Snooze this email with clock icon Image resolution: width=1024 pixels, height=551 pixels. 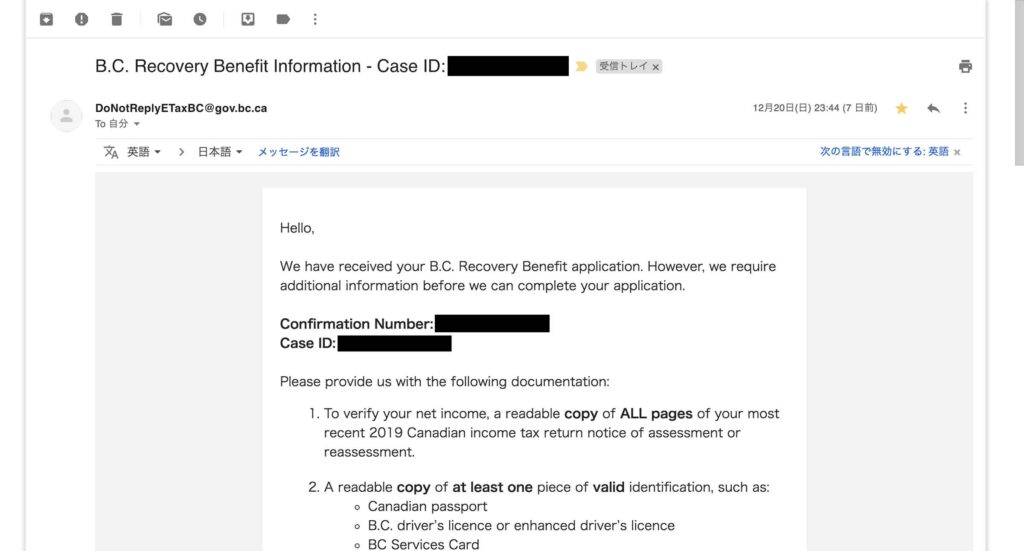click(x=200, y=19)
